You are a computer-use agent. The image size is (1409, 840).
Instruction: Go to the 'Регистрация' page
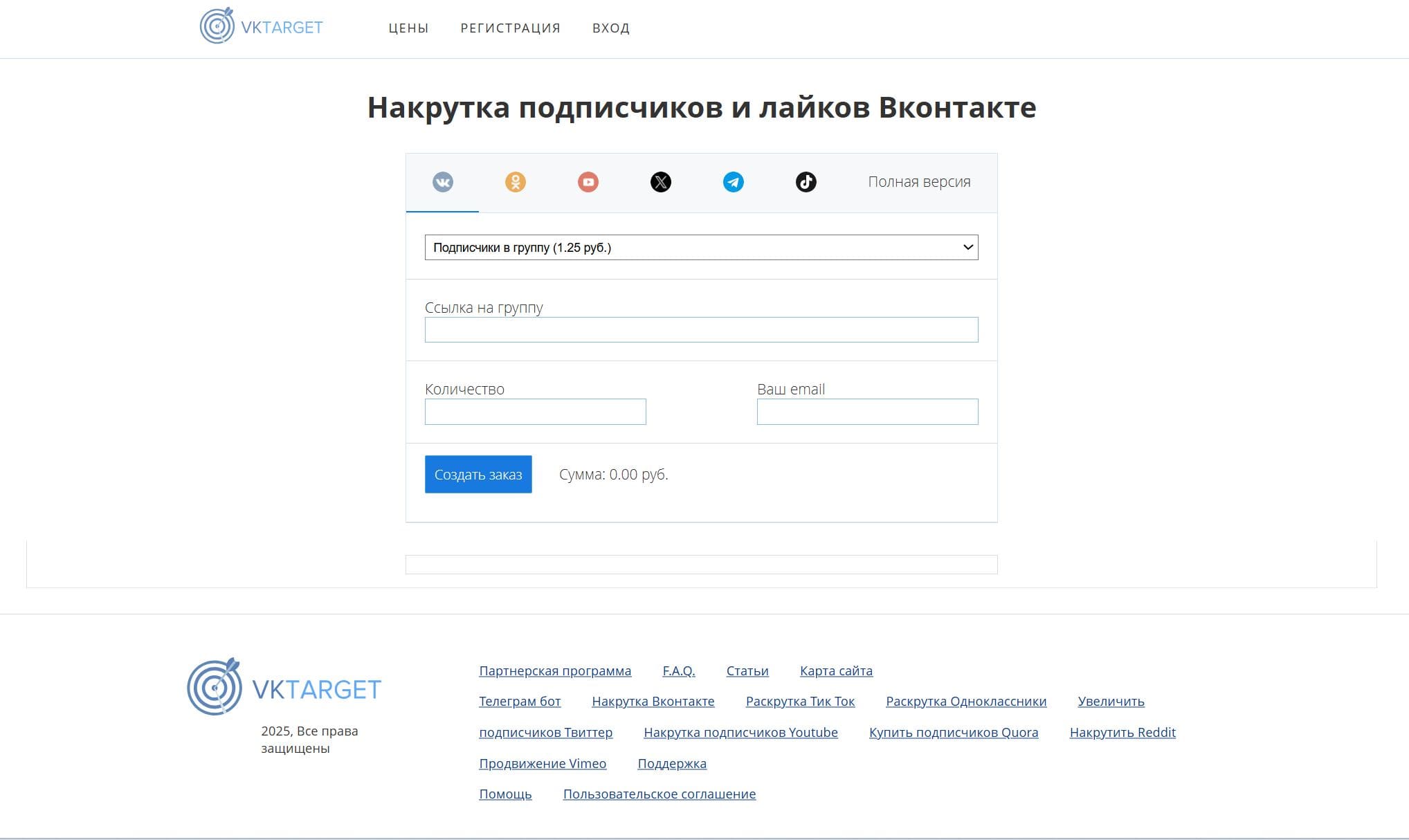pyautogui.click(x=510, y=28)
